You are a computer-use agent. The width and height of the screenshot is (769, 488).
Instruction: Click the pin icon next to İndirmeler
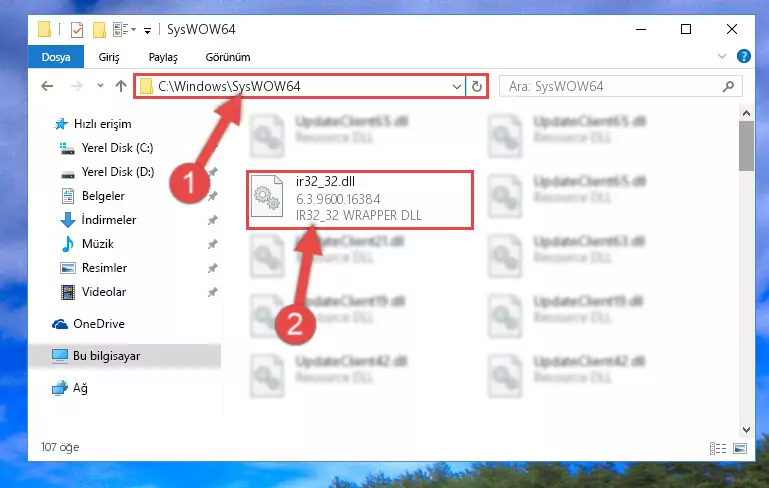pyautogui.click(x=212, y=220)
